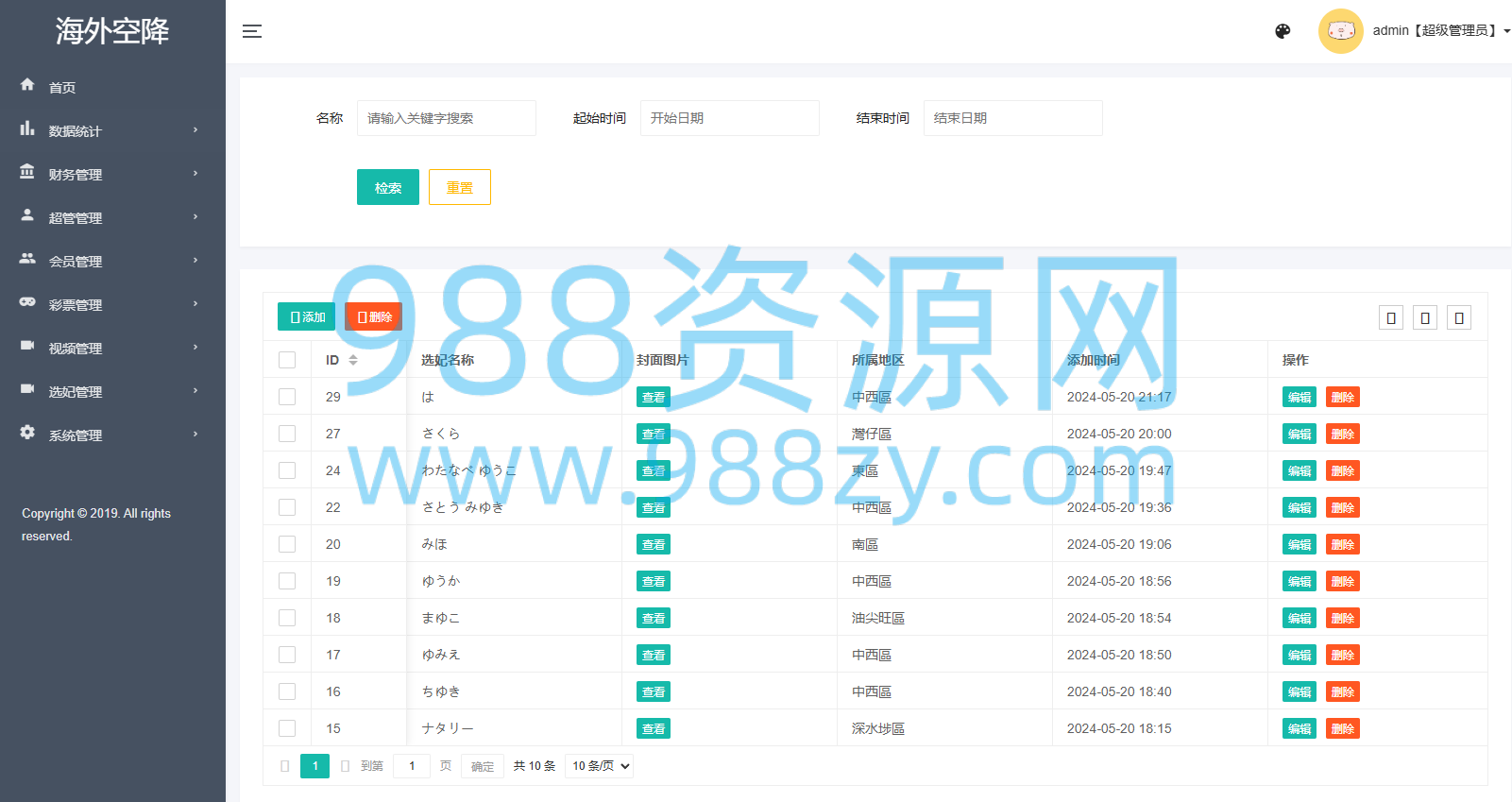Open the 选妃管理 menu label
This screenshot has width=1512, height=802.
(x=76, y=392)
